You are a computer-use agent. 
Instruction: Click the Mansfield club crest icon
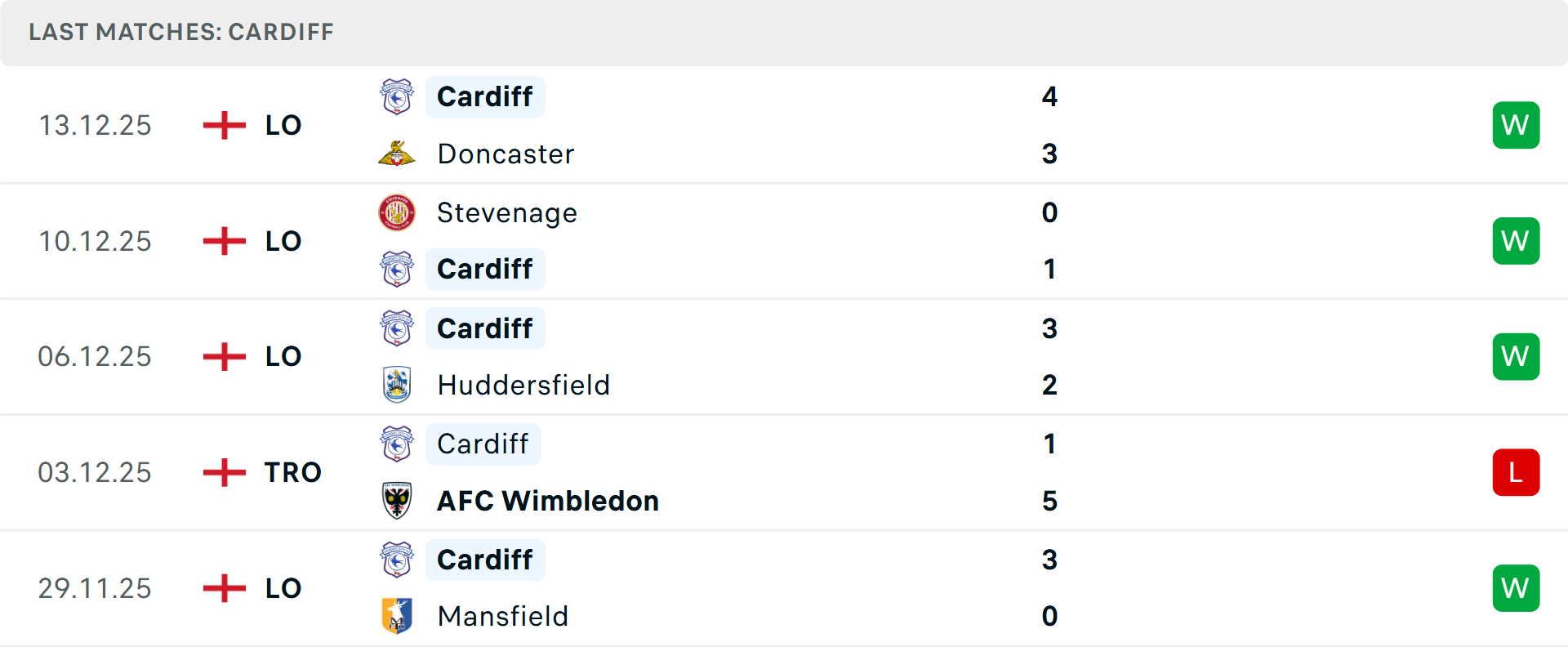397,616
